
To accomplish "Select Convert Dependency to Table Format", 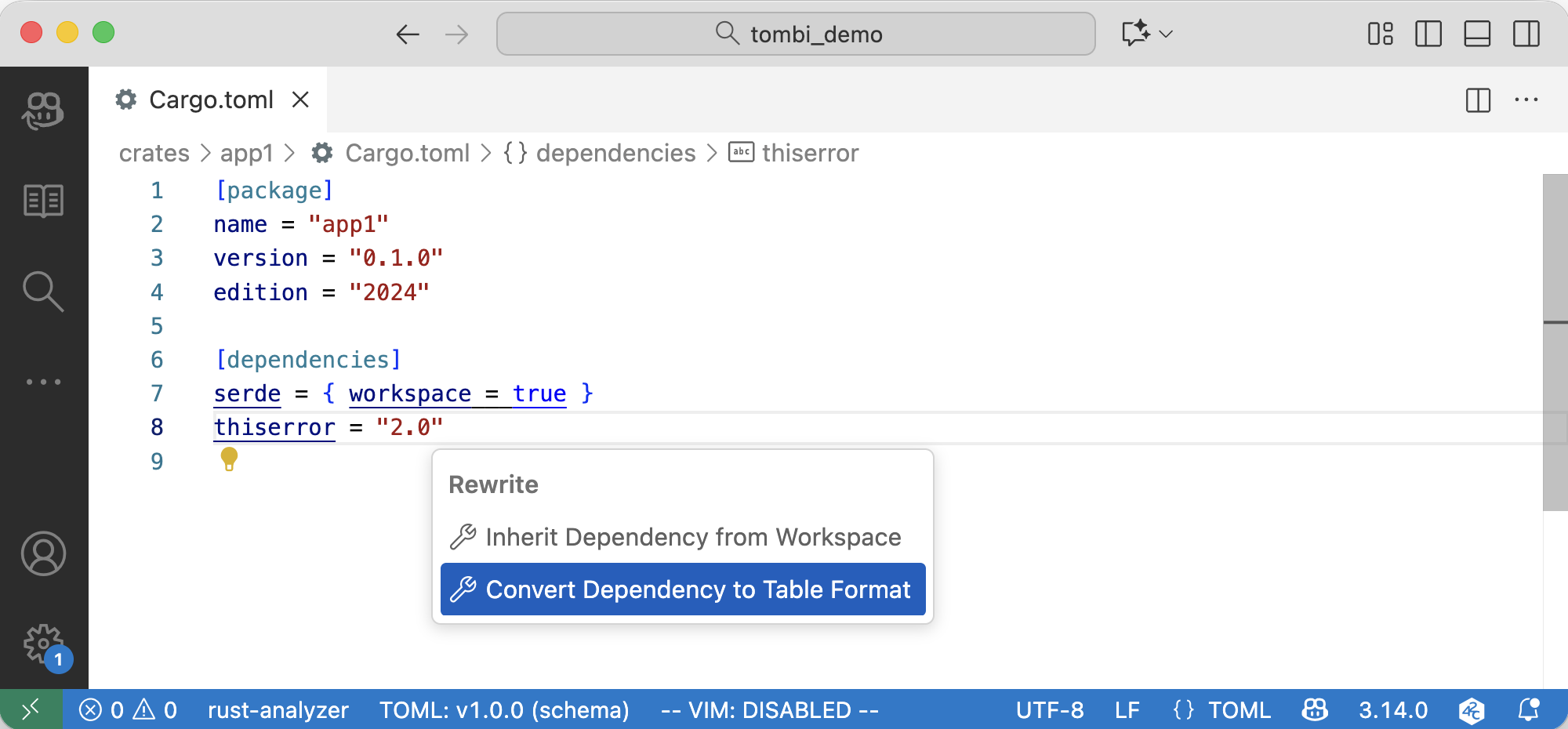I will 683,589.
